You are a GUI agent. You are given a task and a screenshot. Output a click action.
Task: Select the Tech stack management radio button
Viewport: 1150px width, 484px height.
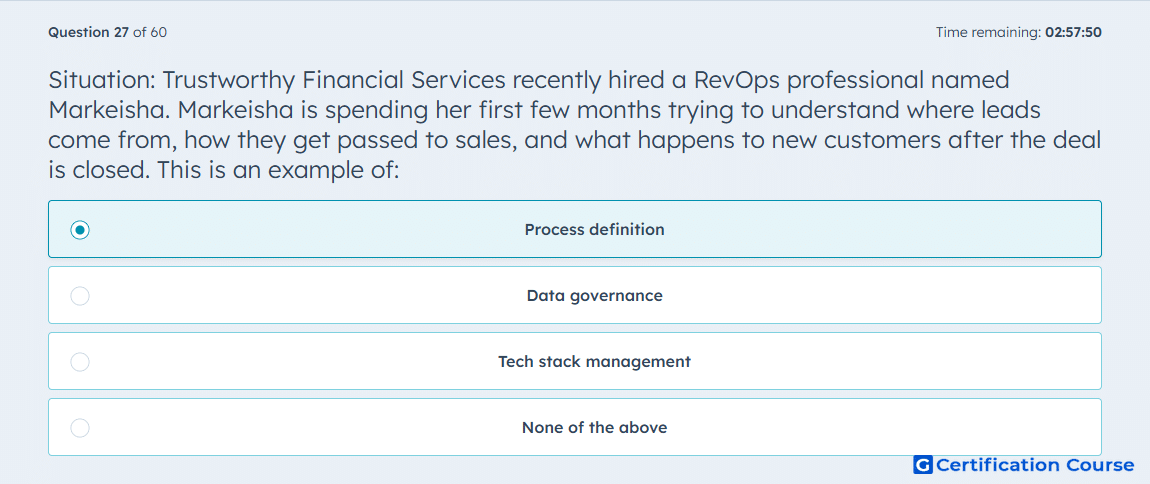[x=80, y=362]
